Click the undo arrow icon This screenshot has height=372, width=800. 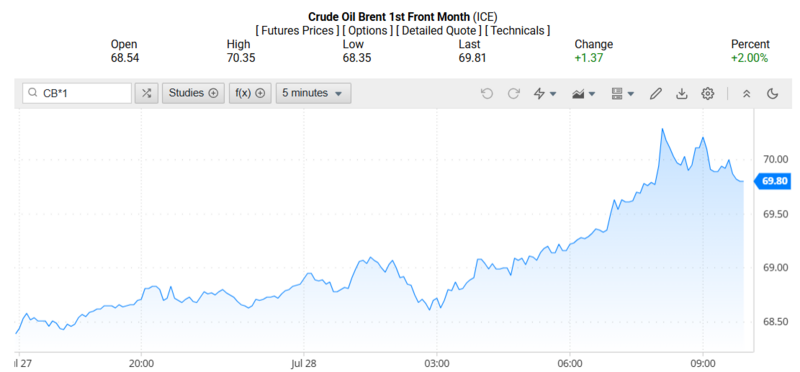pyautogui.click(x=487, y=93)
